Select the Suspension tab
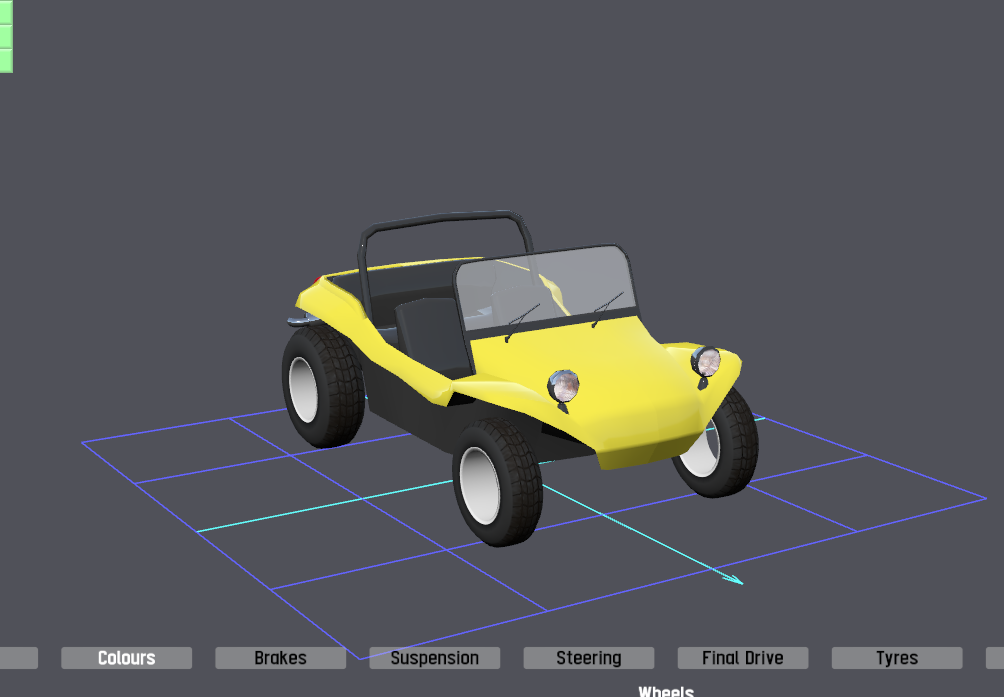 coord(435,658)
